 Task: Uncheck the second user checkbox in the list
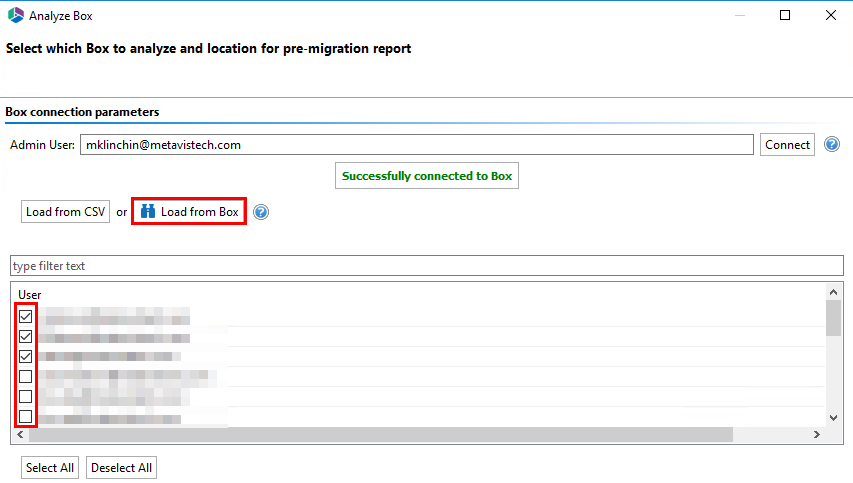25,337
